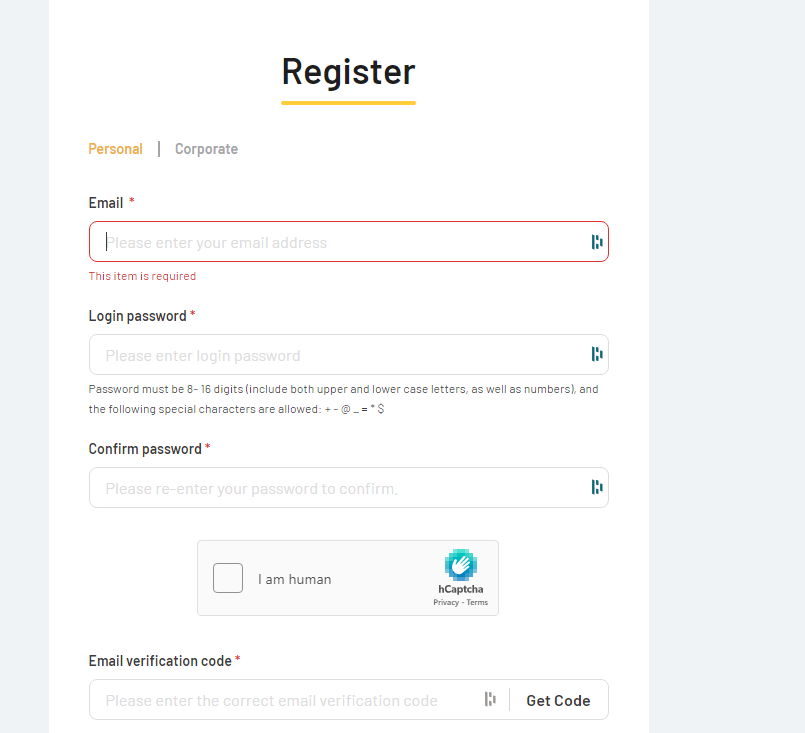Click the Email field label
Image resolution: width=805 pixels, height=733 pixels.
(104, 202)
